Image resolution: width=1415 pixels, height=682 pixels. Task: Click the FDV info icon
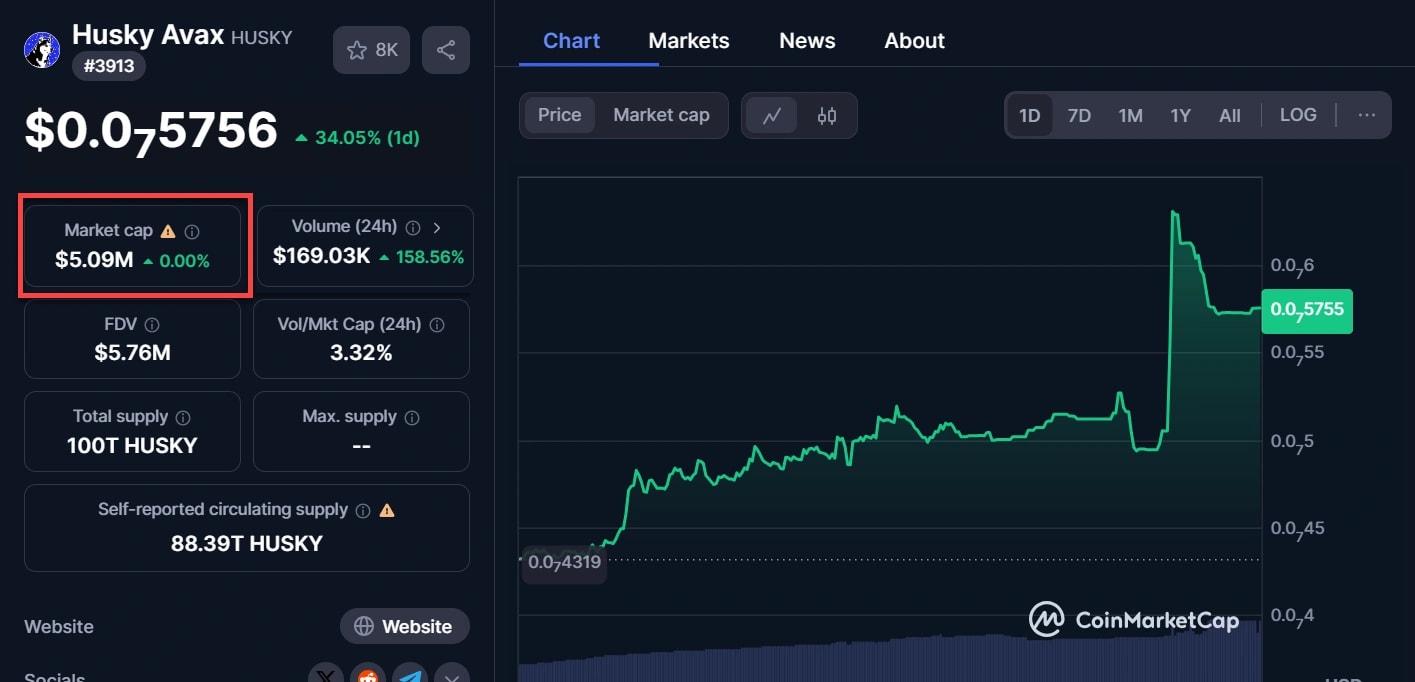(x=152, y=325)
